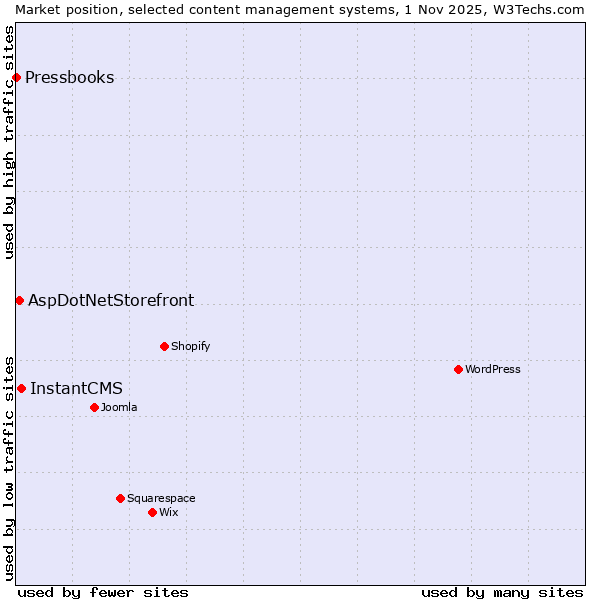Click the AspDotNetStorefront red diamond marker
The width and height of the screenshot is (600, 600).
point(19,300)
